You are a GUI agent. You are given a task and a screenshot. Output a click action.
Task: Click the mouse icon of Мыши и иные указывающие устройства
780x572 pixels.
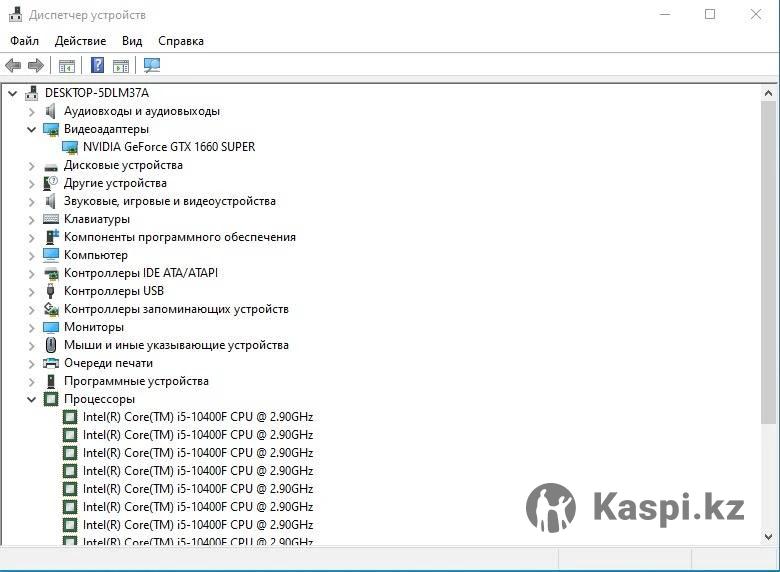[x=51, y=345]
